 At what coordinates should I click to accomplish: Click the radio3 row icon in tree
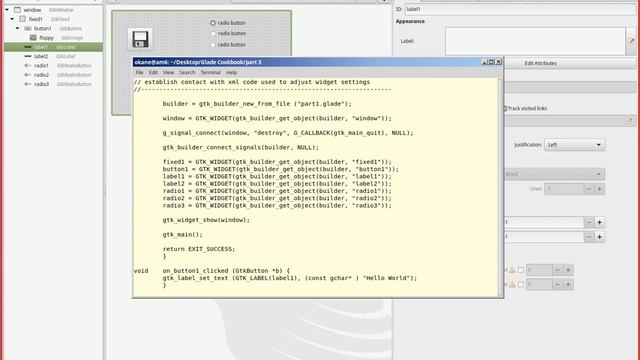tap(28, 84)
